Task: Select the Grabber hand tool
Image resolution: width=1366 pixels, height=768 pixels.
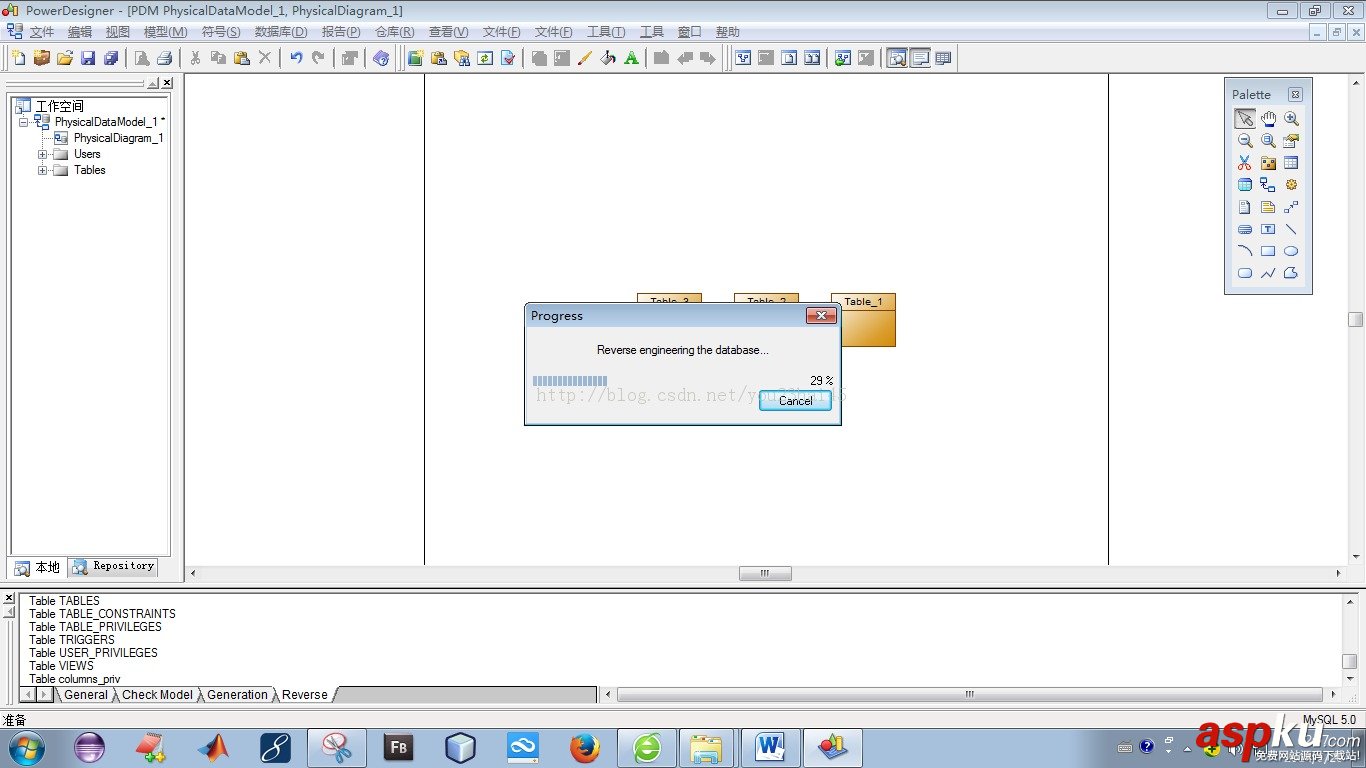Action: (1268, 118)
